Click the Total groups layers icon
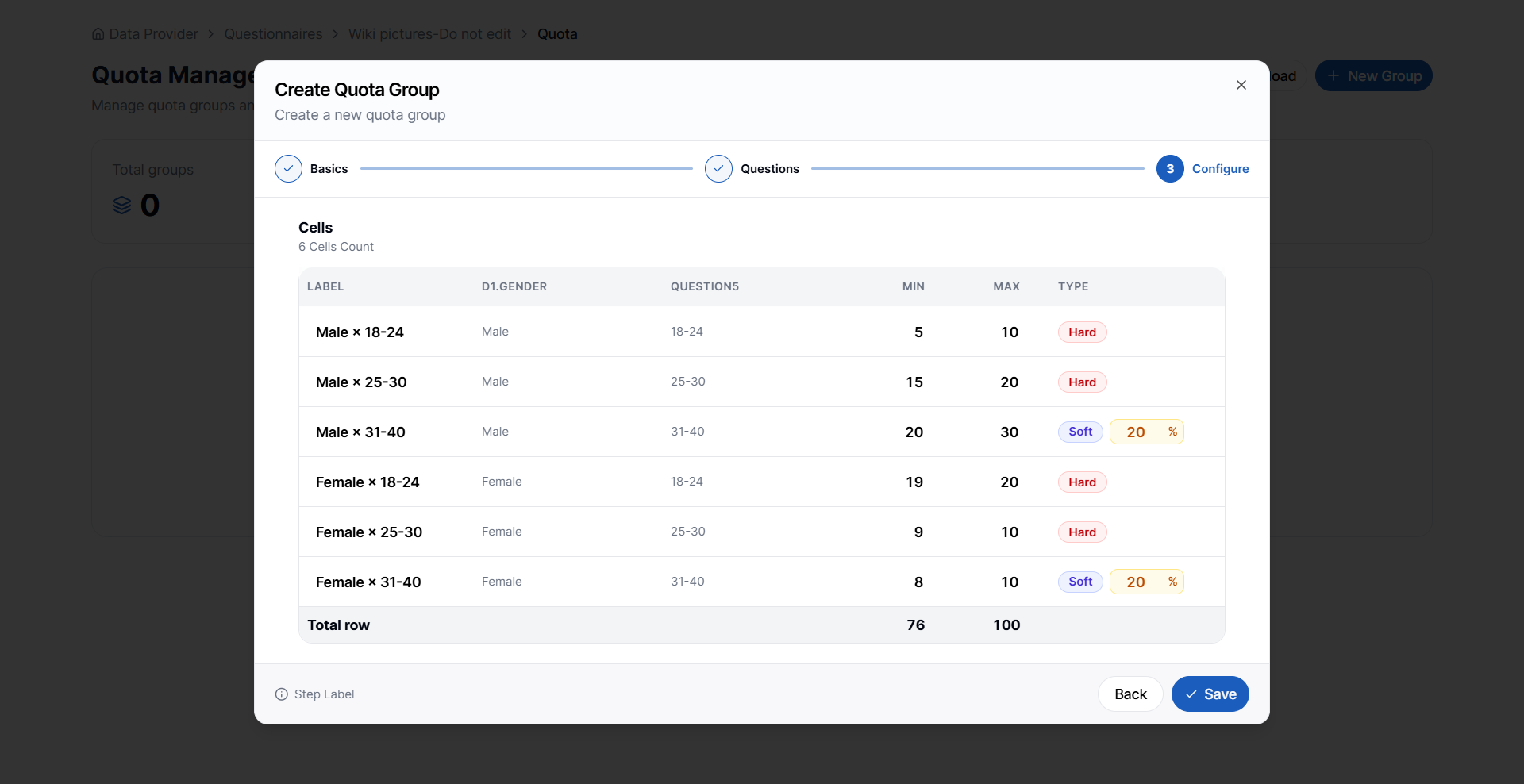The height and width of the screenshot is (784, 1524). pyautogui.click(x=122, y=206)
